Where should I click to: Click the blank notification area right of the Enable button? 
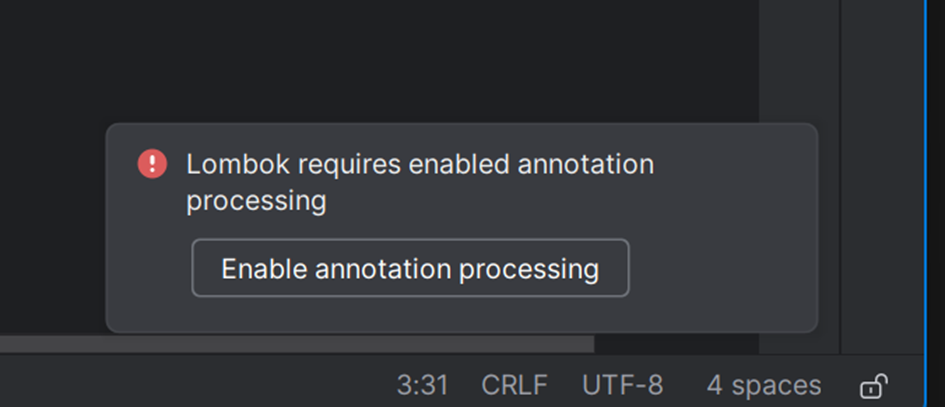[x=720, y=268]
